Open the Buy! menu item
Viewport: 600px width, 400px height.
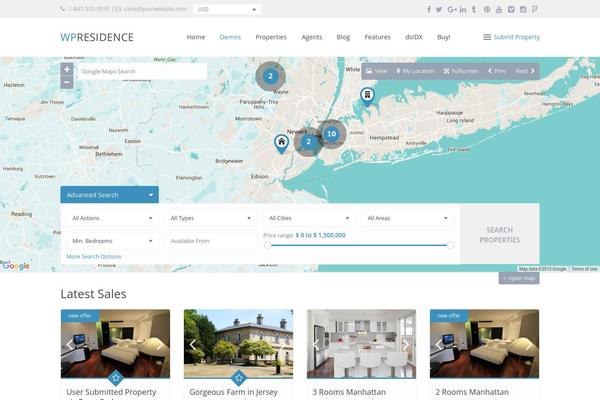tap(444, 37)
